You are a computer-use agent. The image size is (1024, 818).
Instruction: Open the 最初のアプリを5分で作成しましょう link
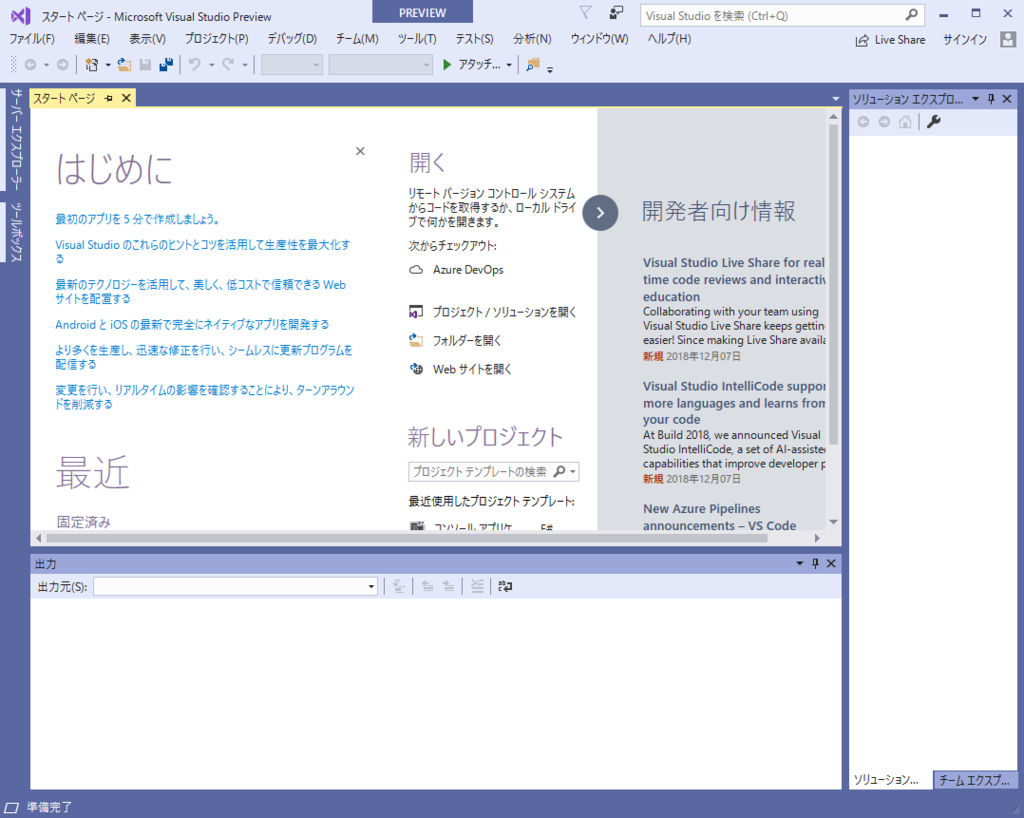[137, 219]
